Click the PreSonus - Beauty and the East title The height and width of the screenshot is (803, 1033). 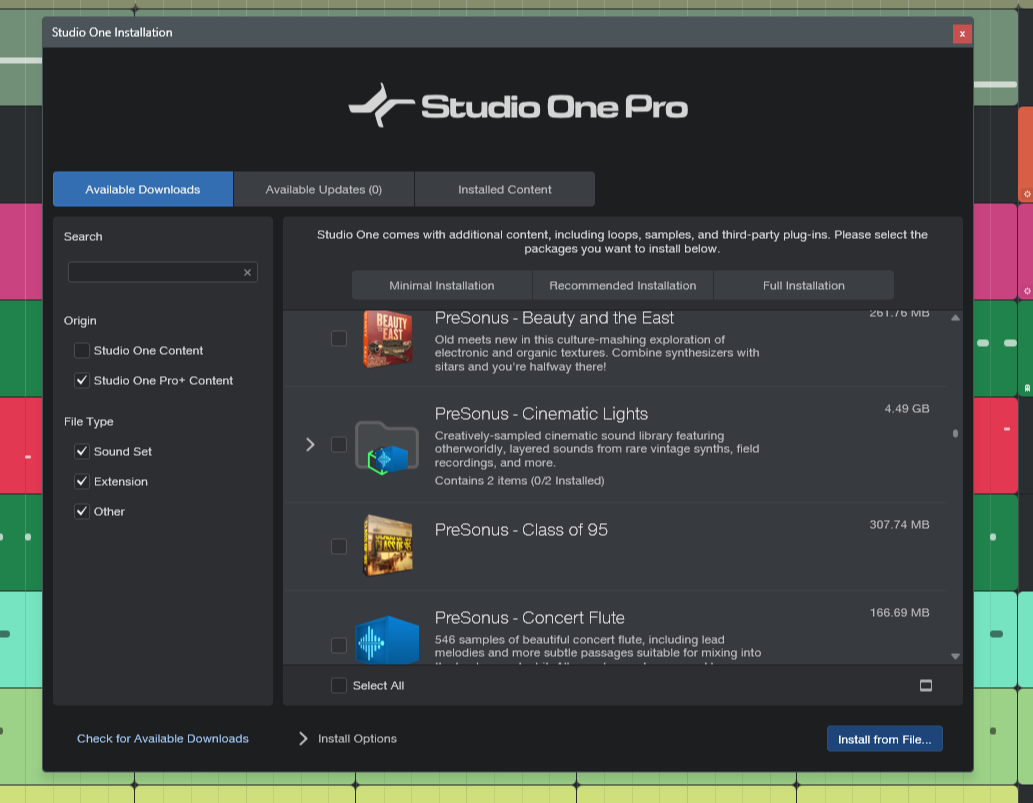(x=554, y=318)
